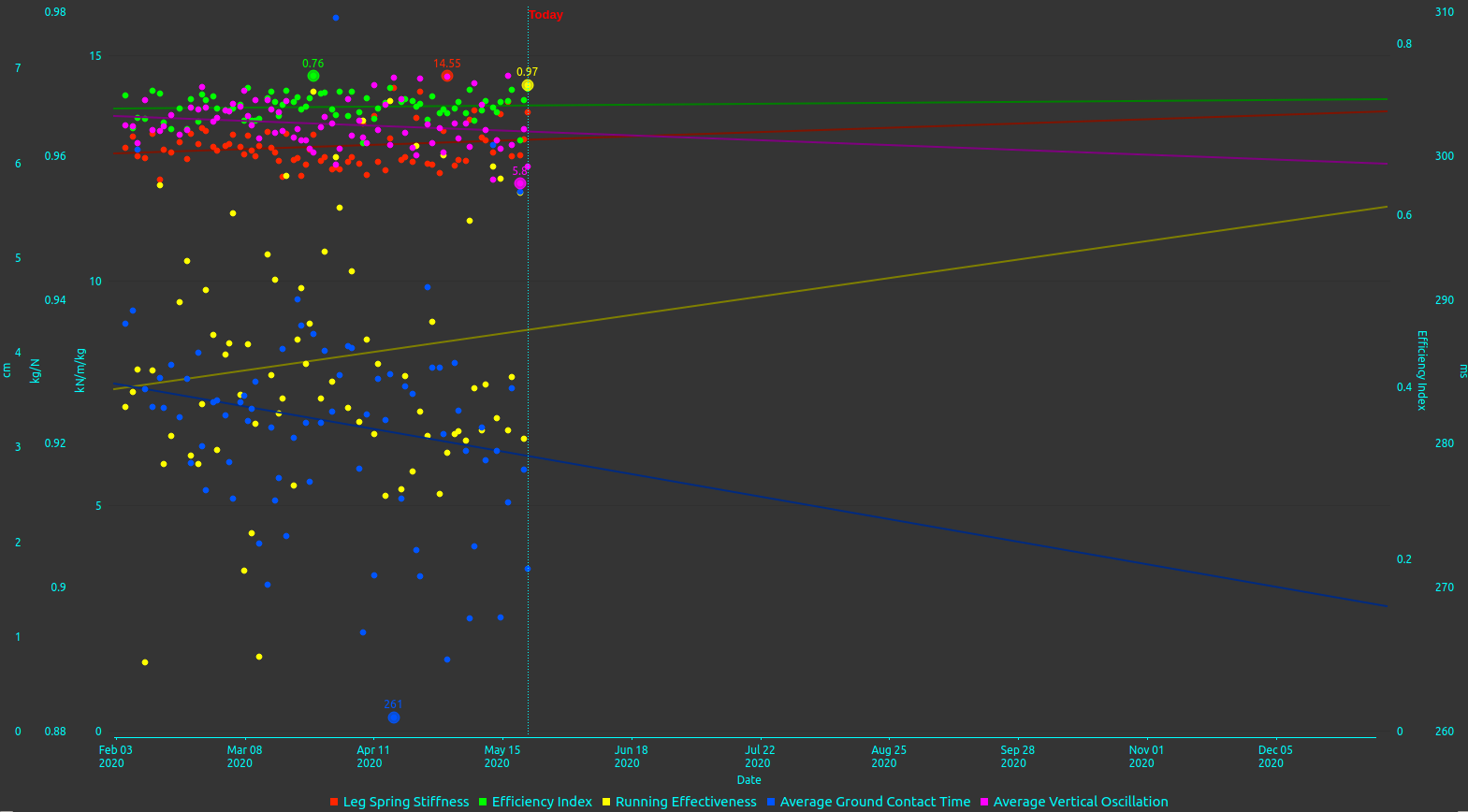Click the red Today label at top
The height and width of the screenshot is (812, 1468).
pos(546,15)
